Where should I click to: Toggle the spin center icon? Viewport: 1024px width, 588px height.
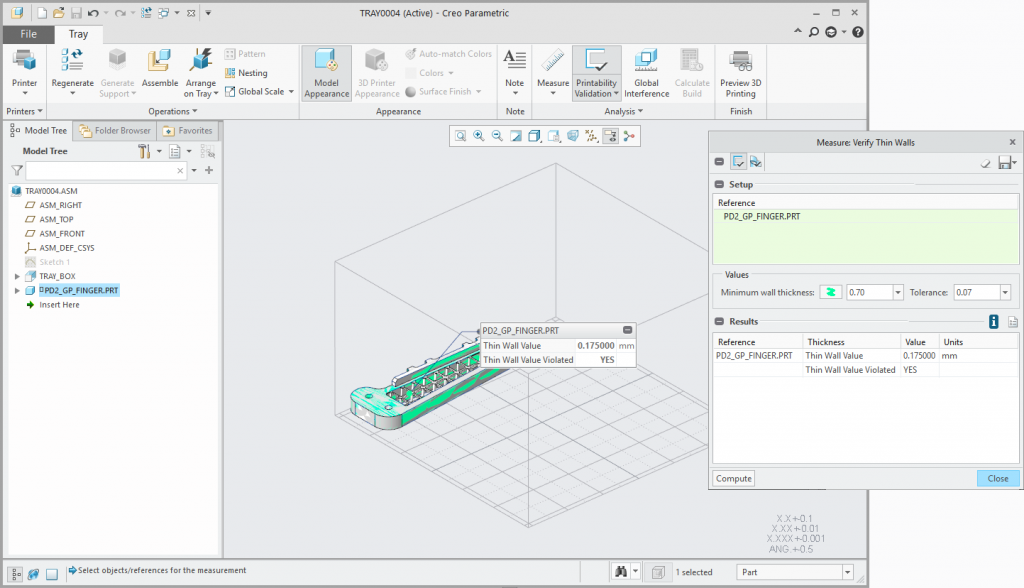629,136
